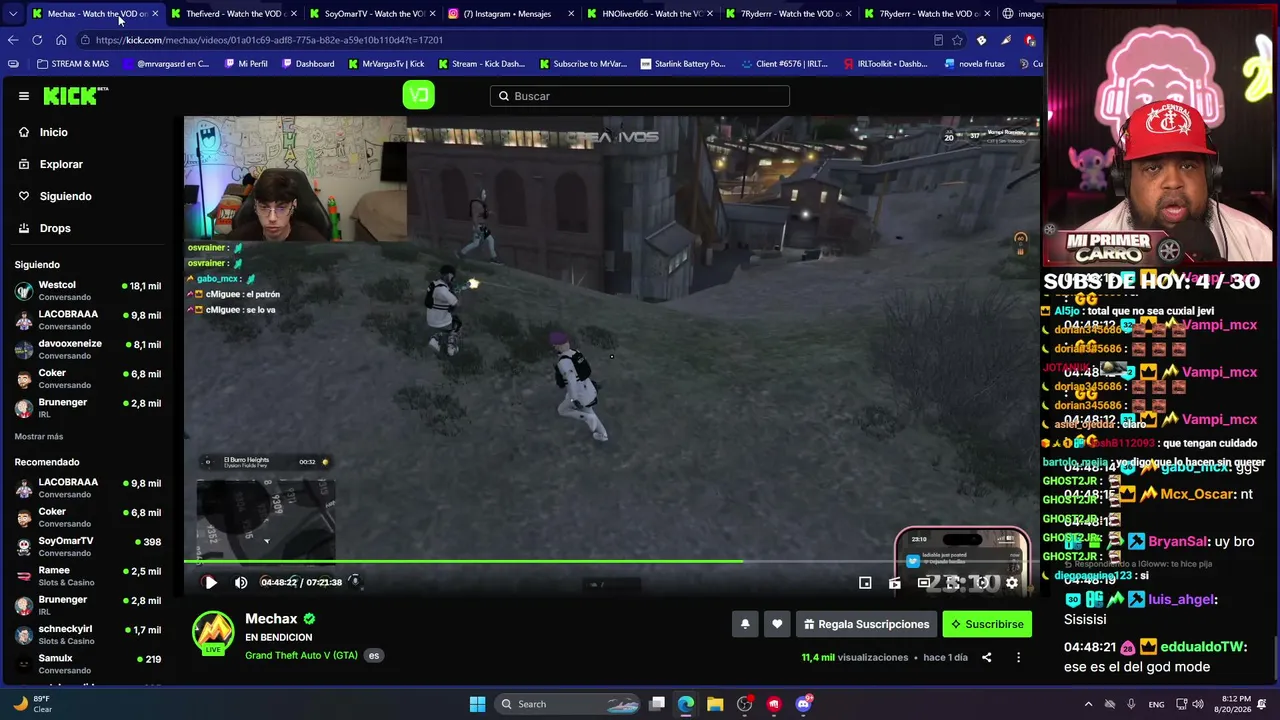Open Grand Theft Auto V category link
The height and width of the screenshot is (720, 1280).
pyautogui.click(x=301, y=655)
